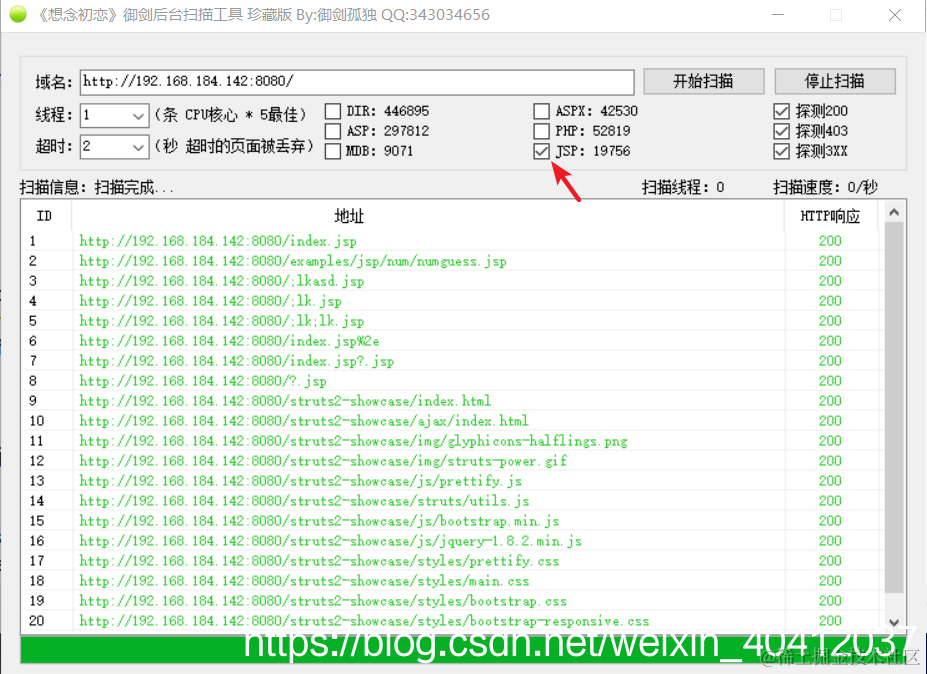Start scanning with 开始扫描 button
Image resolution: width=927 pixels, height=674 pixels.
click(x=704, y=81)
